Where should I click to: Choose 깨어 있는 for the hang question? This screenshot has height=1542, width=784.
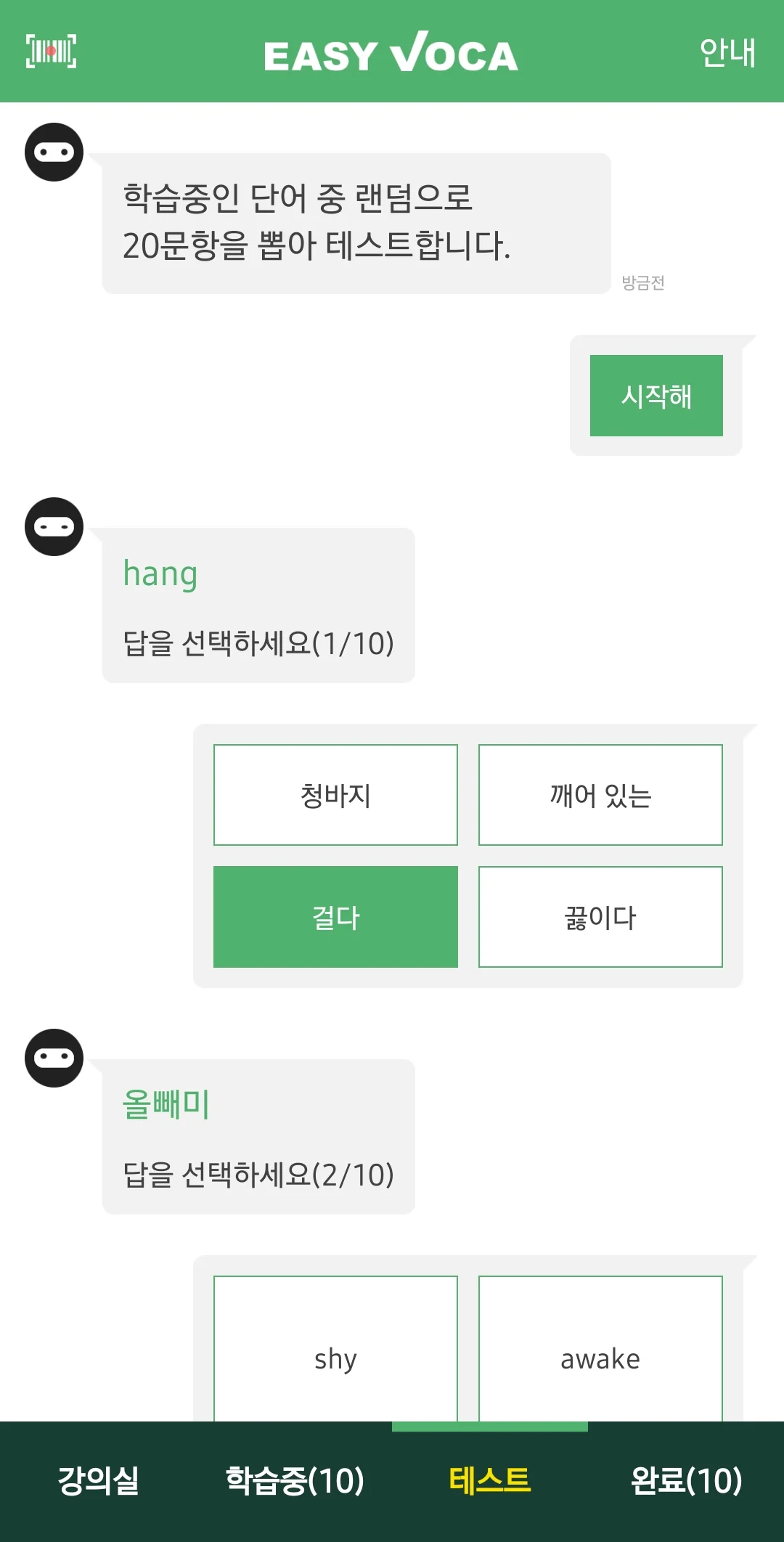tap(600, 794)
